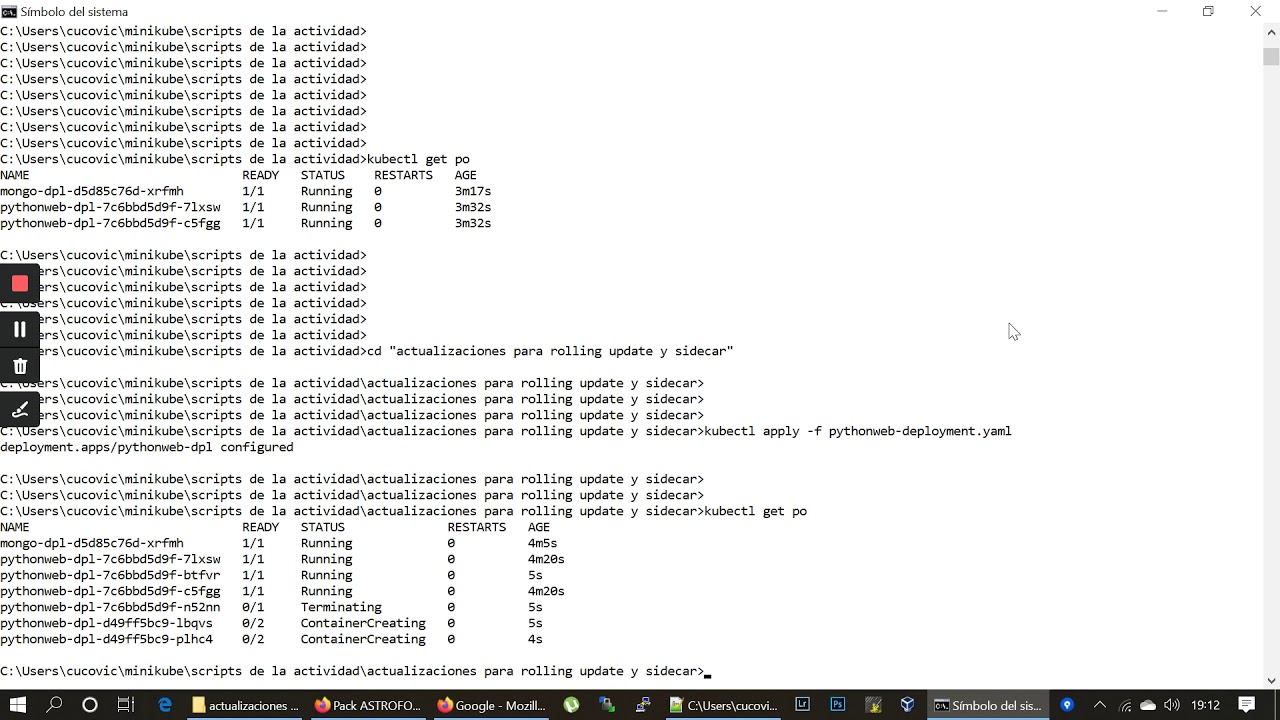Click the console scrollbar up arrow
This screenshot has width=1280, height=720.
[x=1271, y=31]
